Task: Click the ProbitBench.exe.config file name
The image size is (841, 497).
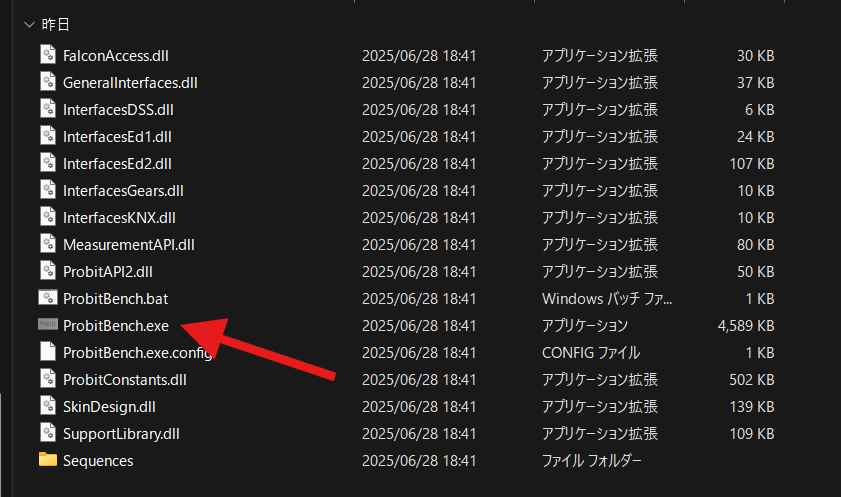Action: point(138,353)
